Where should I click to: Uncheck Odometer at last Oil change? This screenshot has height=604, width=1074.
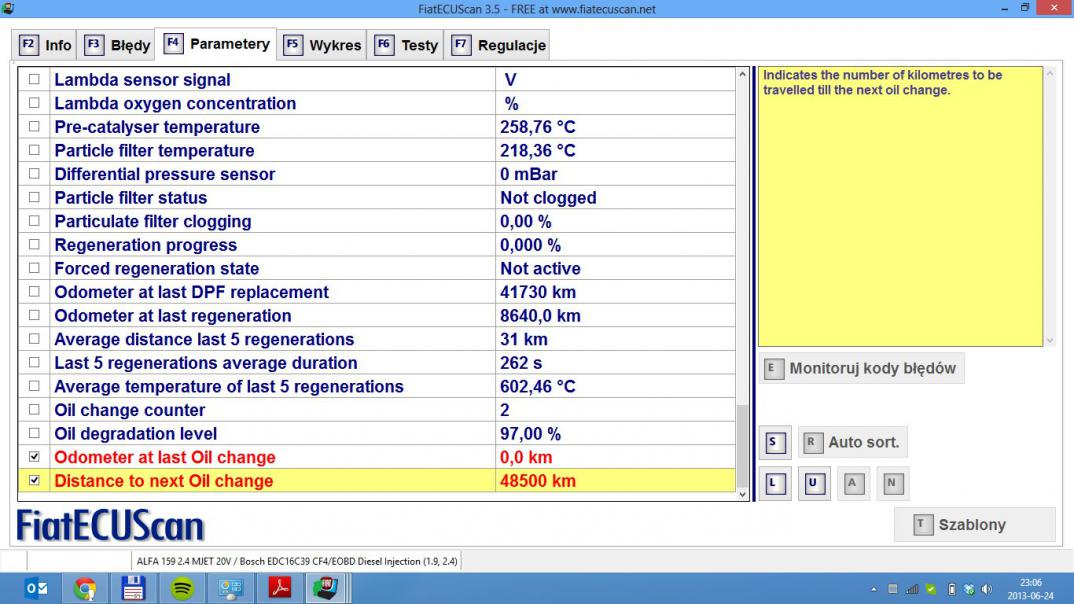click(x=35, y=457)
